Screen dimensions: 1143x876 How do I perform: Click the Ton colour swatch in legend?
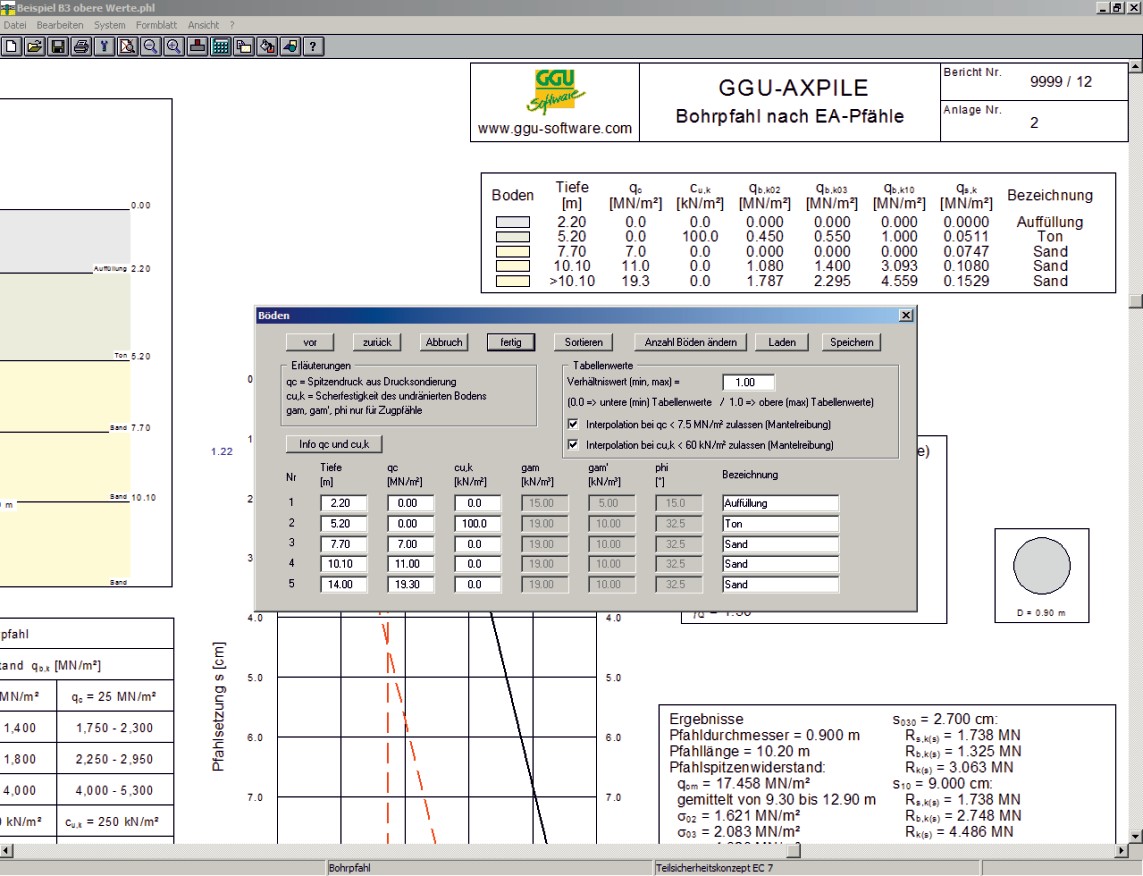coord(512,237)
